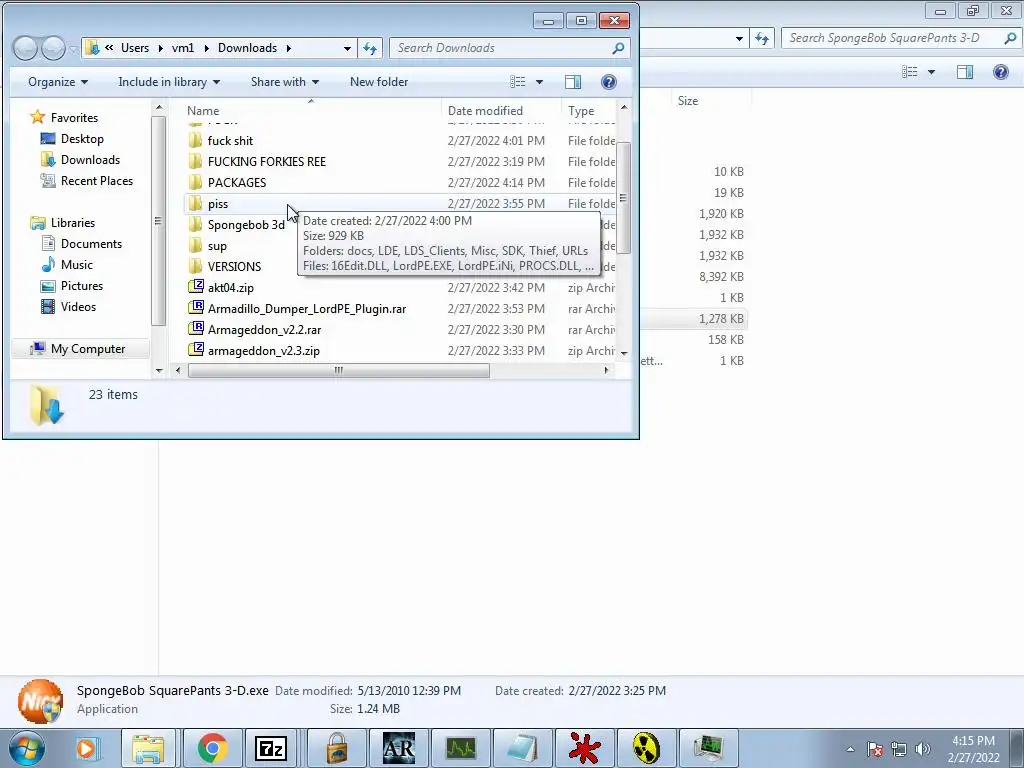Open Music library in navigation pane

coord(76,264)
